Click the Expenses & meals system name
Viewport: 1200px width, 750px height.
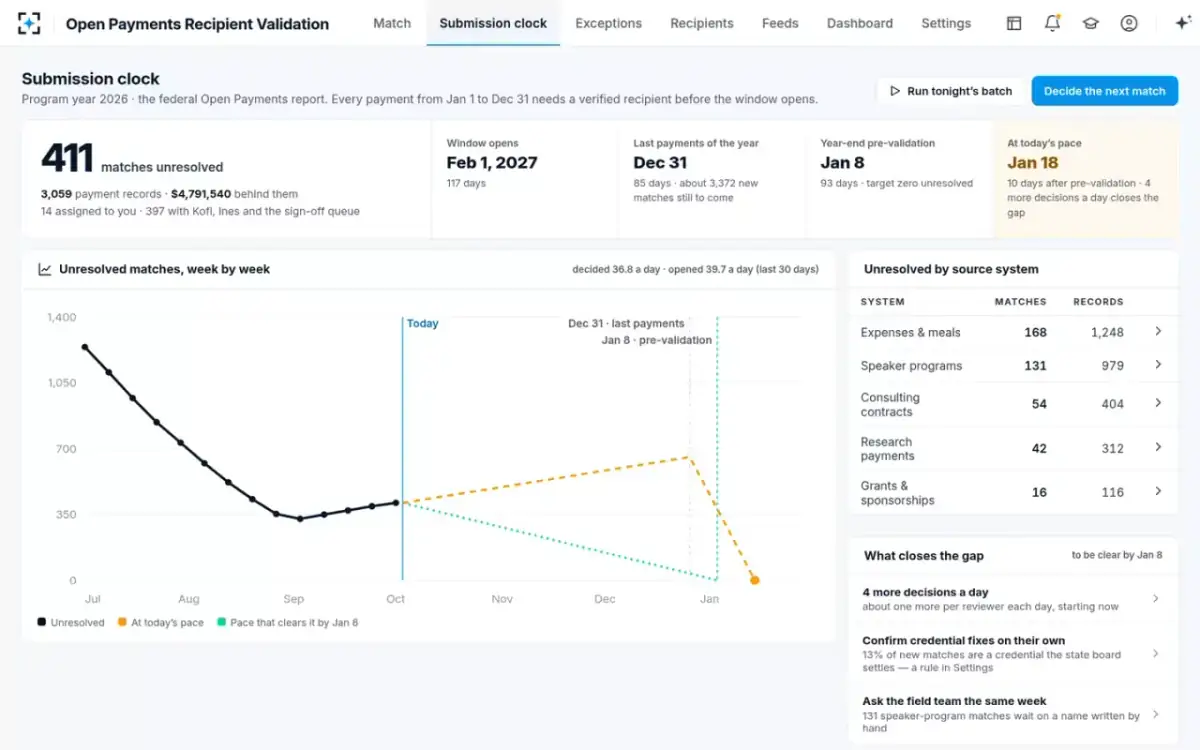pos(910,332)
